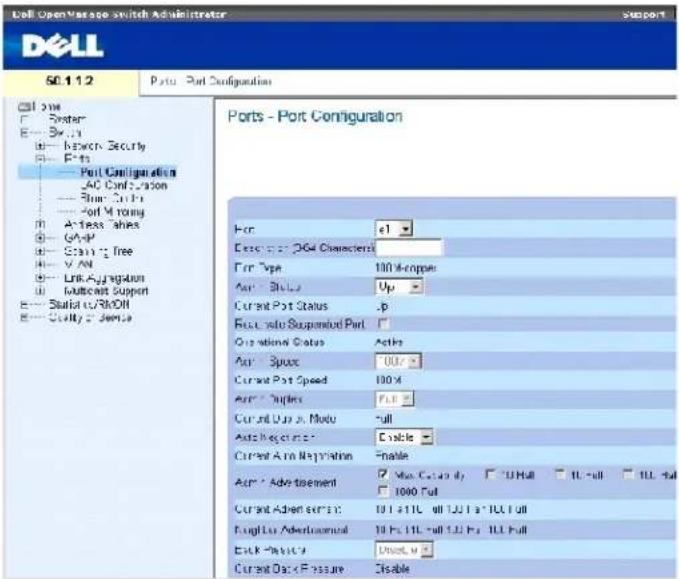This screenshot has height=579, width=679.
Task: Click the Active operational status value
Action: tap(389, 342)
